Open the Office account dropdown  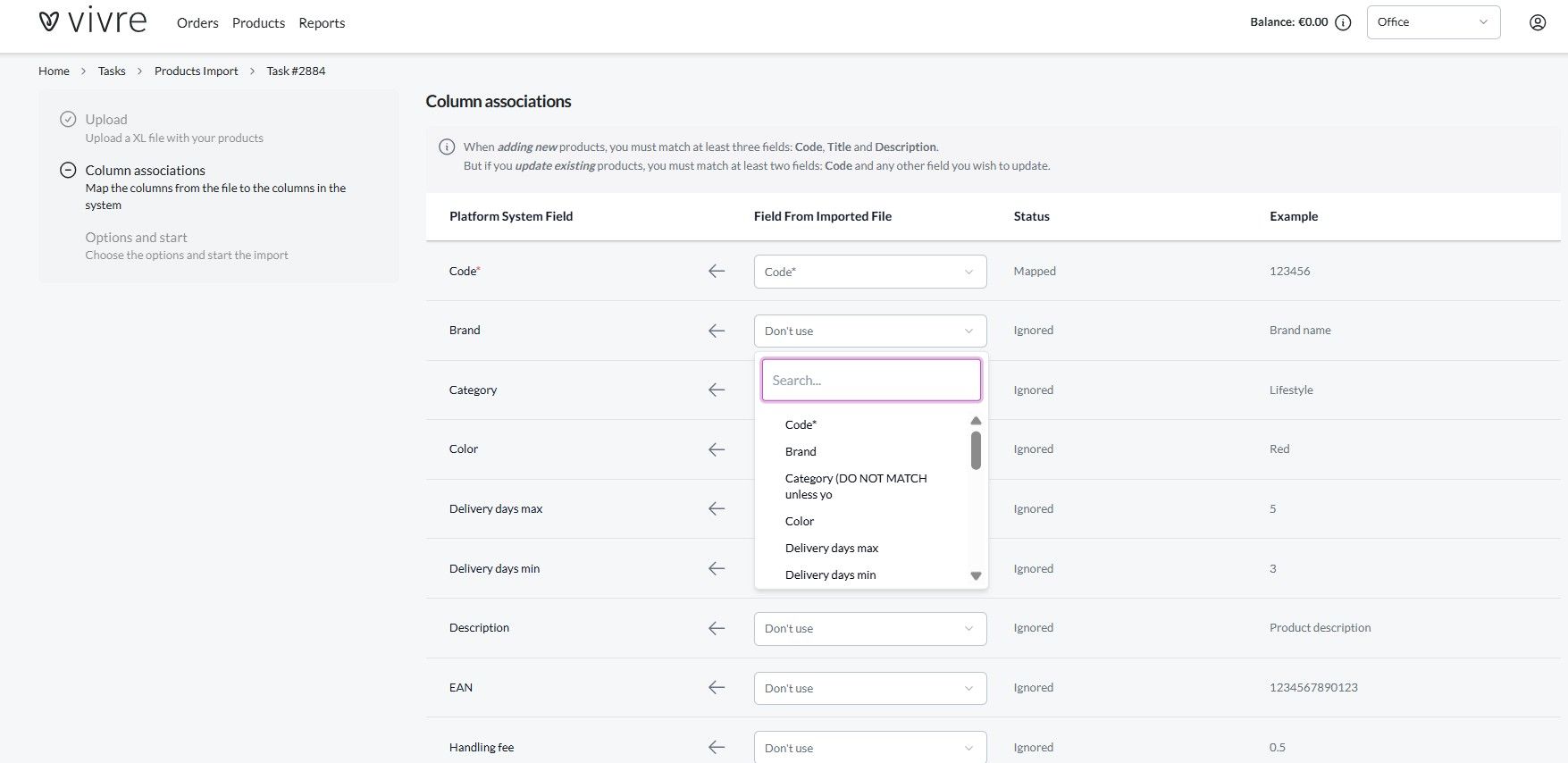pos(1432,22)
